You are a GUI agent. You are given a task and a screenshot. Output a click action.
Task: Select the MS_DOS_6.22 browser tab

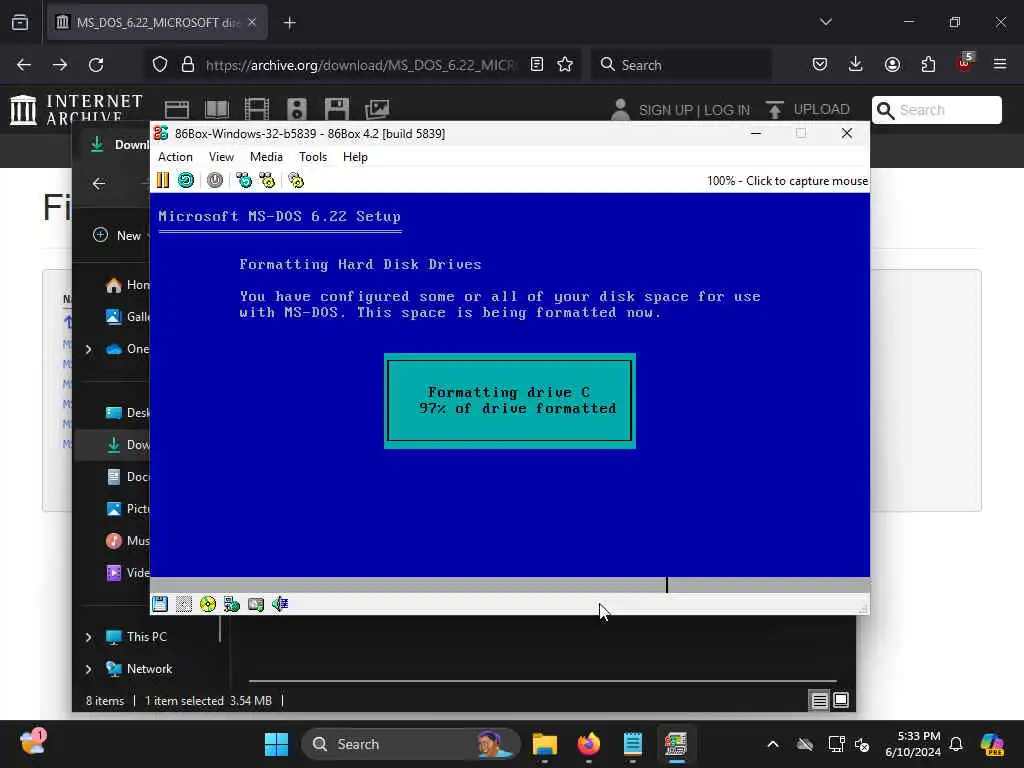tap(157, 23)
